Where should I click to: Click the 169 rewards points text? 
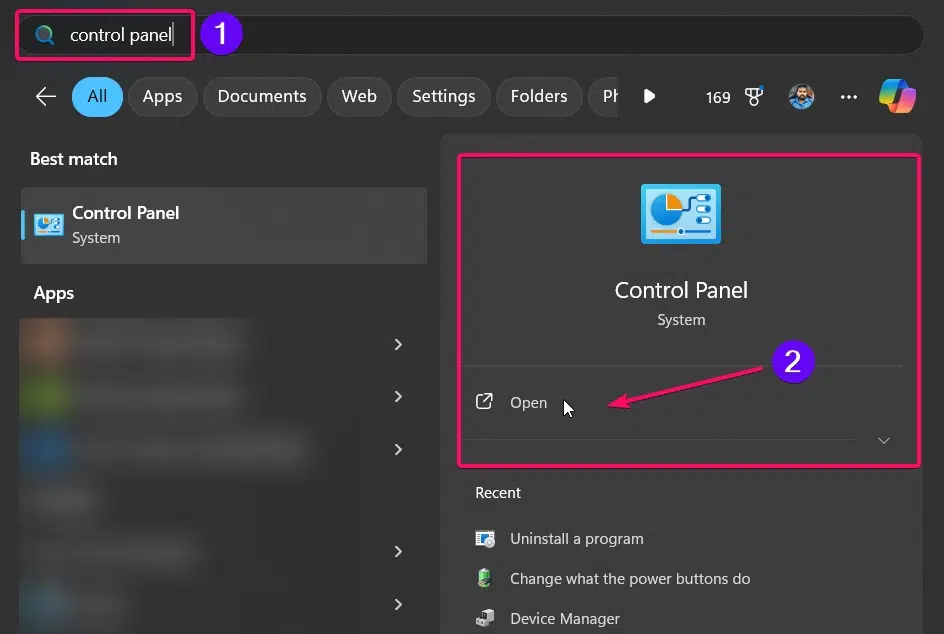718,97
